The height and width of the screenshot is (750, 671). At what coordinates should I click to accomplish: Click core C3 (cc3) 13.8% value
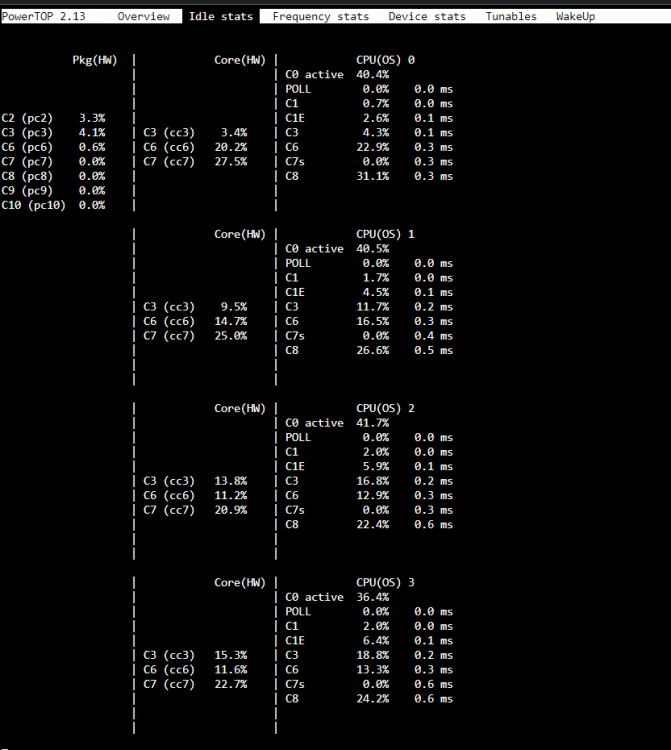point(231,481)
